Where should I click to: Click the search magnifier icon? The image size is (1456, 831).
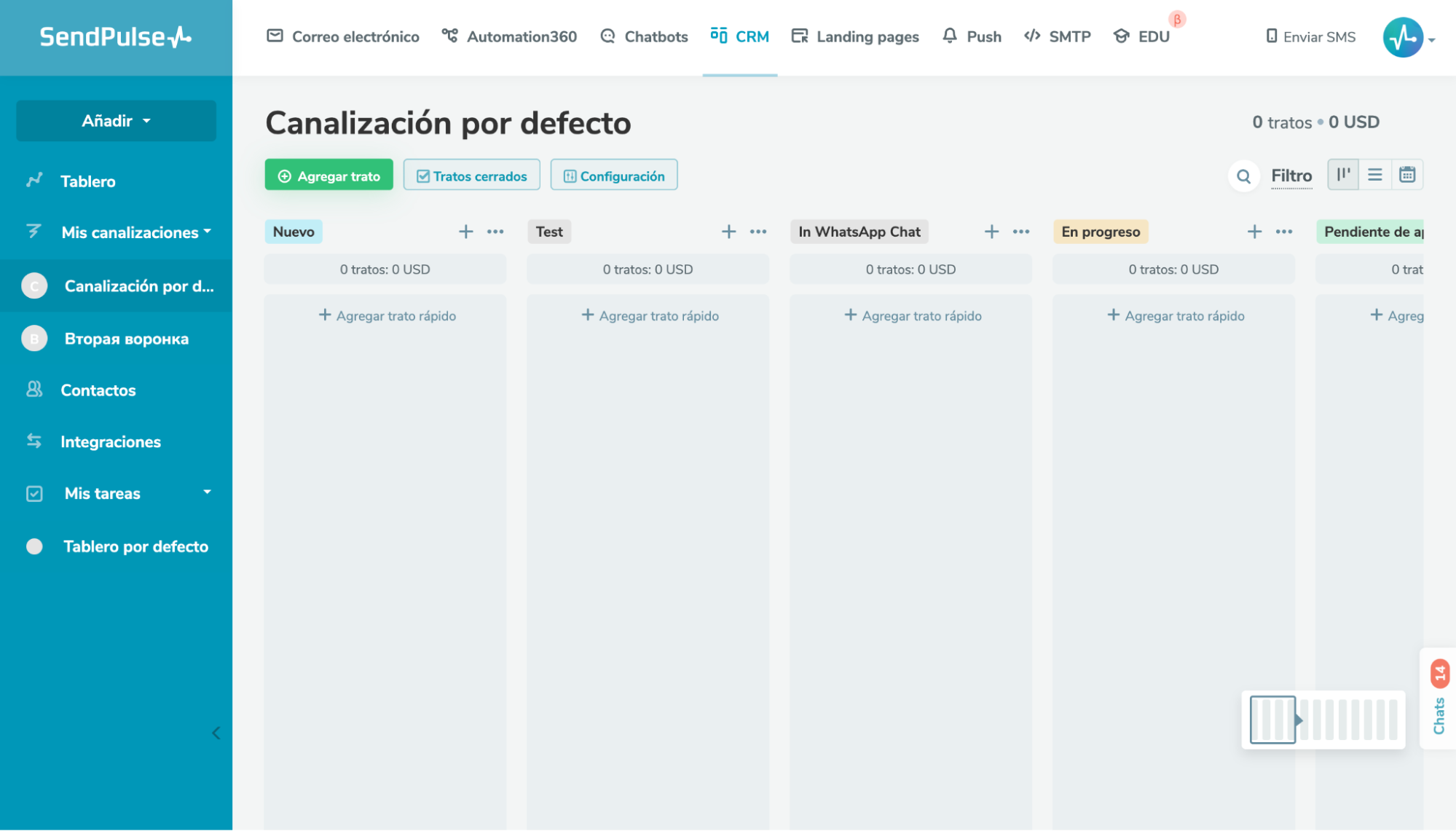click(1244, 176)
